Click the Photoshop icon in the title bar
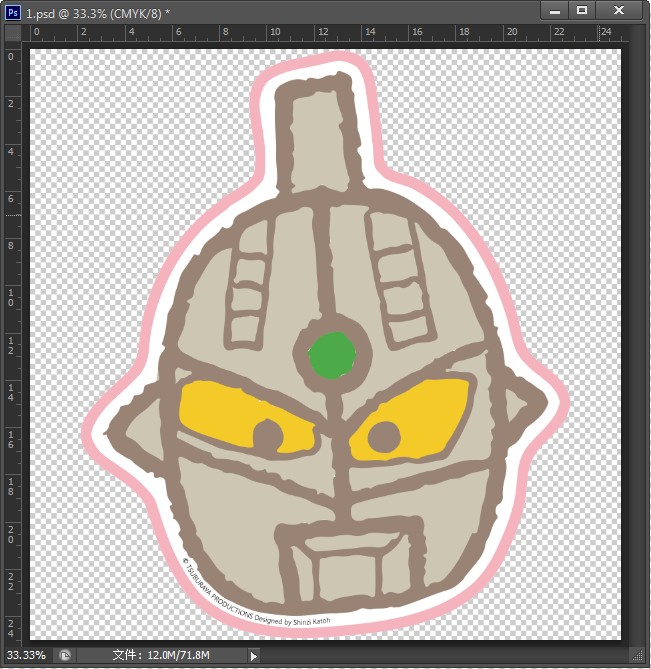This screenshot has width=651, height=669. coord(13,11)
